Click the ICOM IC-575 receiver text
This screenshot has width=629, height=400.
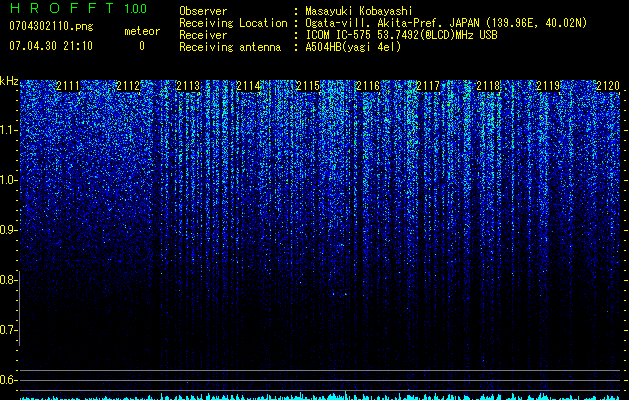coord(401,35)
